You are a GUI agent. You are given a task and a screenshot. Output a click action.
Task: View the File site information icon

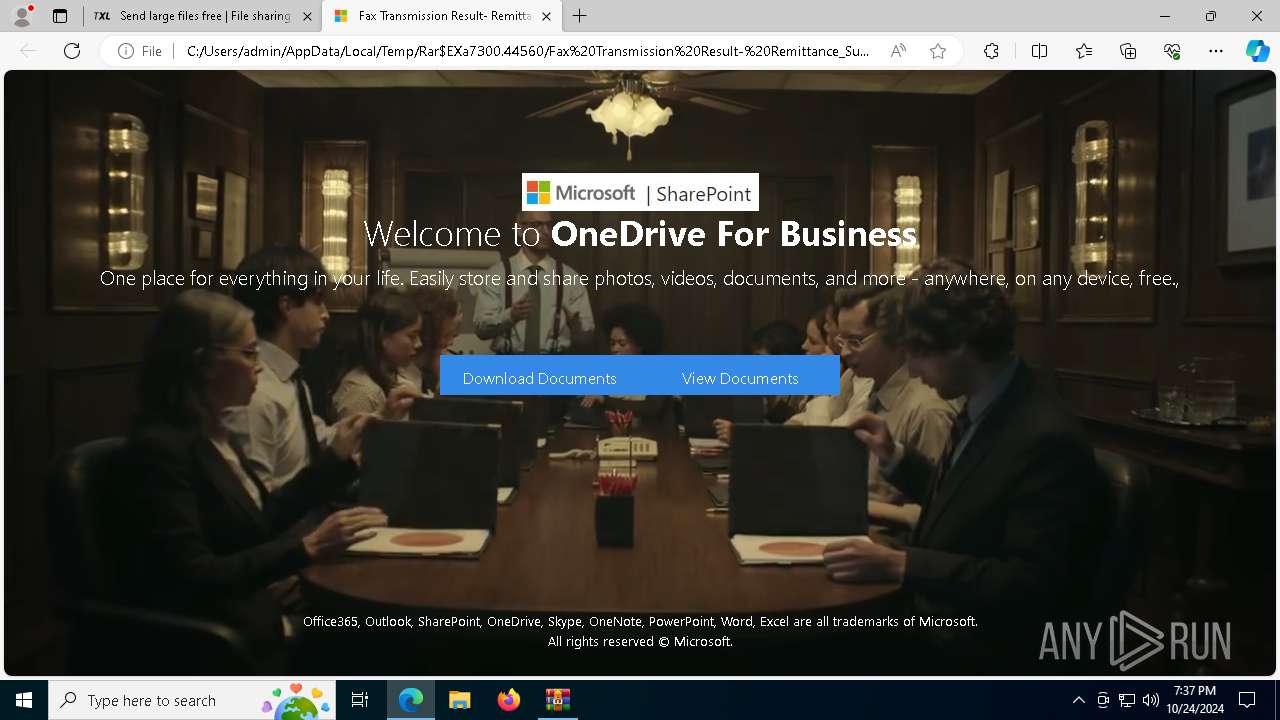click(140, 51)
